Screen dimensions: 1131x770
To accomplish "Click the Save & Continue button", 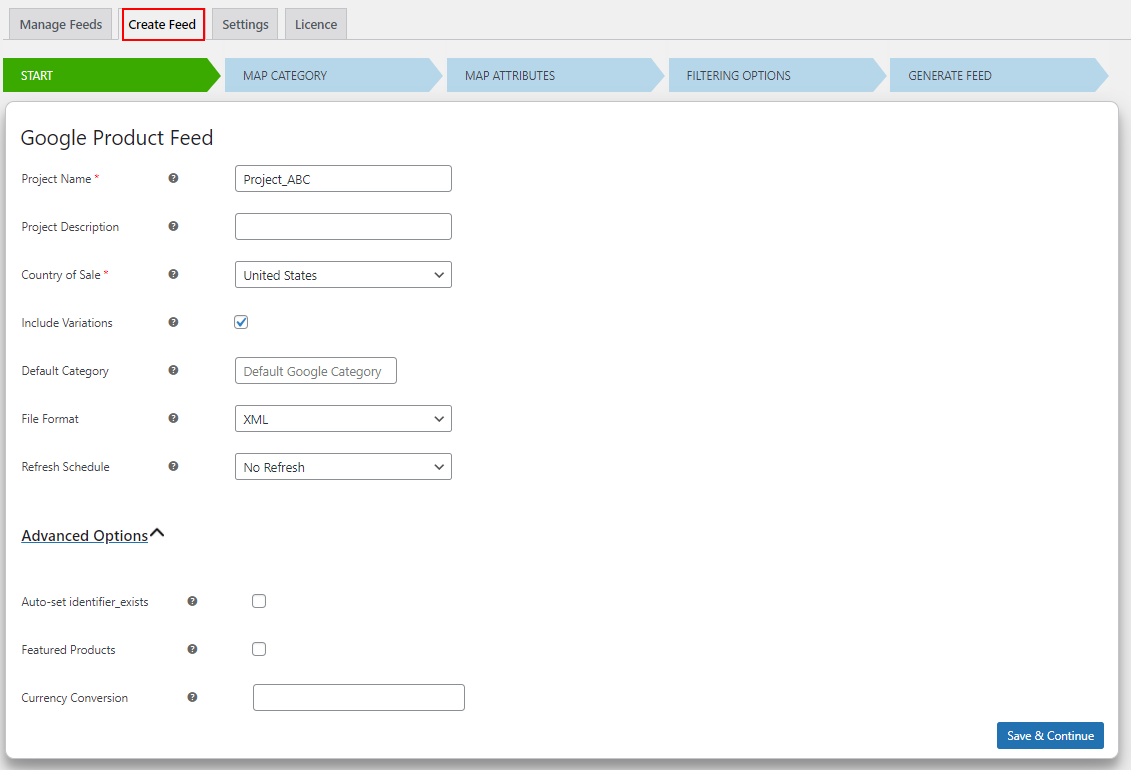I will pos(1050,735).
